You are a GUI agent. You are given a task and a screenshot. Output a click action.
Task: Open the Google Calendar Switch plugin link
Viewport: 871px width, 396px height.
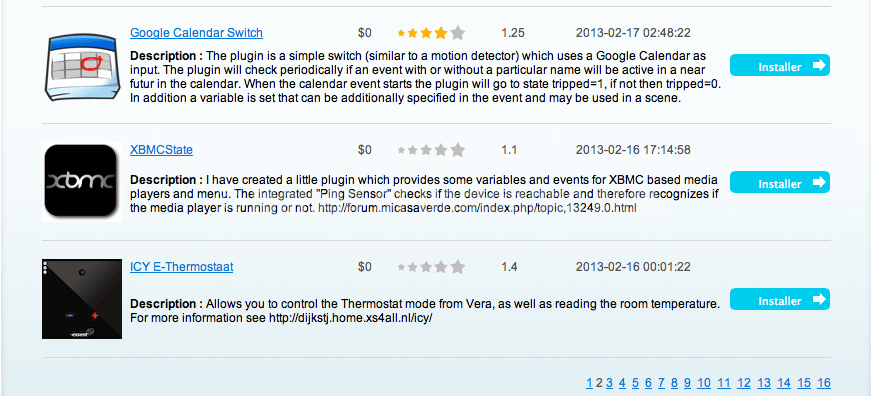(196, 33)
